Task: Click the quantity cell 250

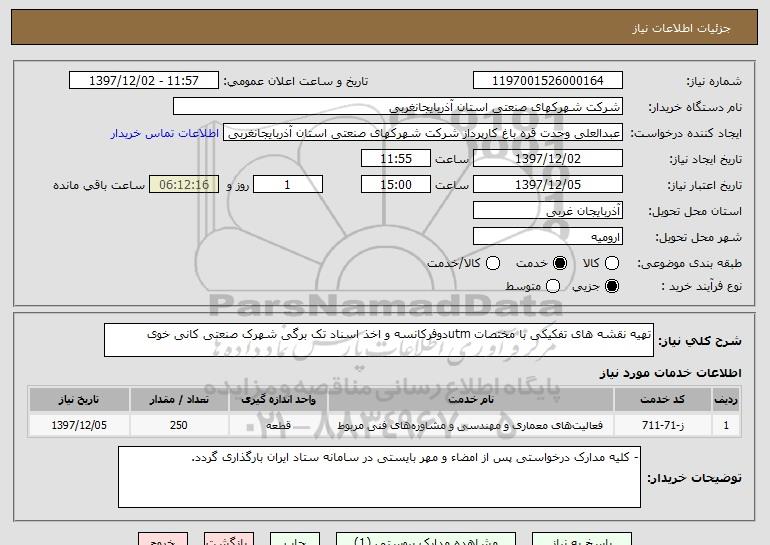Action: [179, 425]
